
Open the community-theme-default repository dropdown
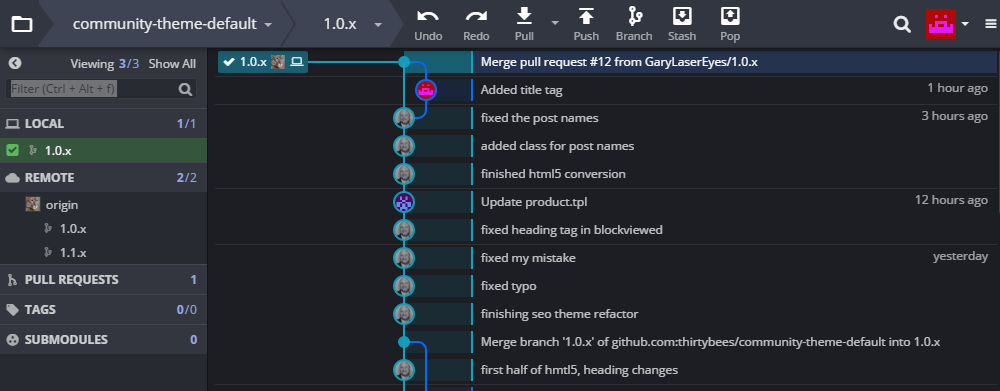(172, 24)
